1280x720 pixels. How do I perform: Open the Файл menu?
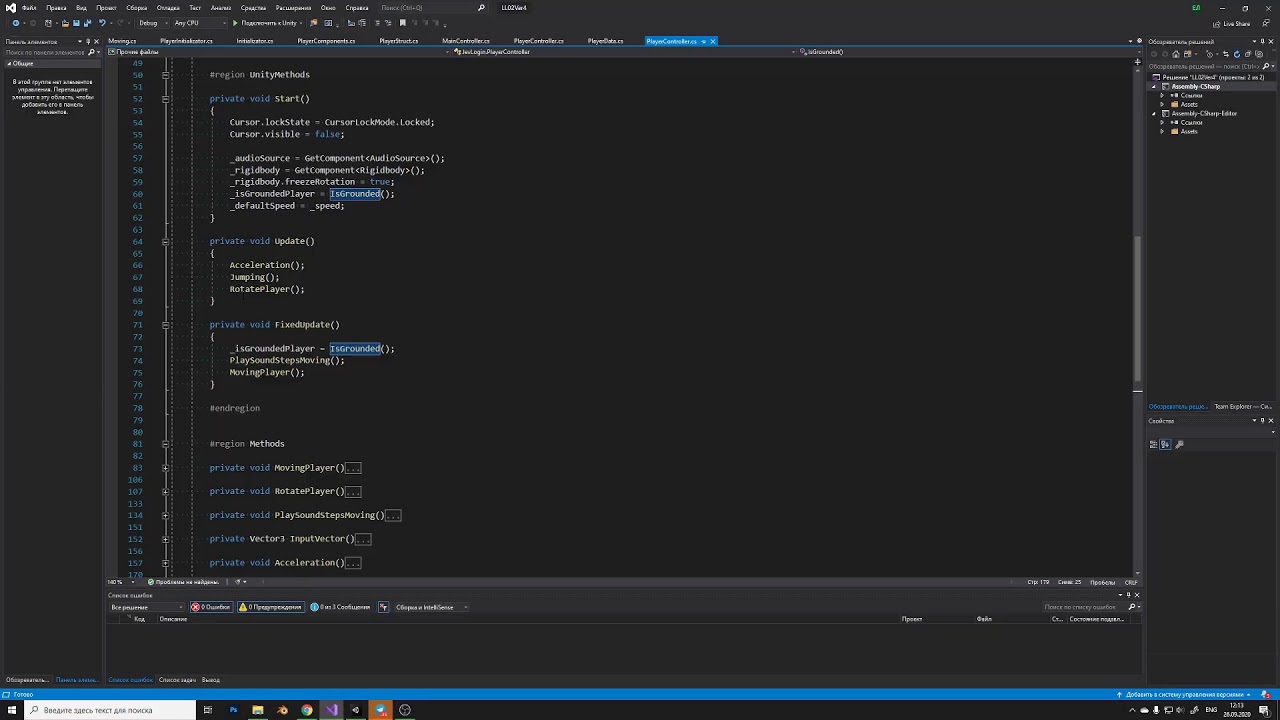point(29,7)
